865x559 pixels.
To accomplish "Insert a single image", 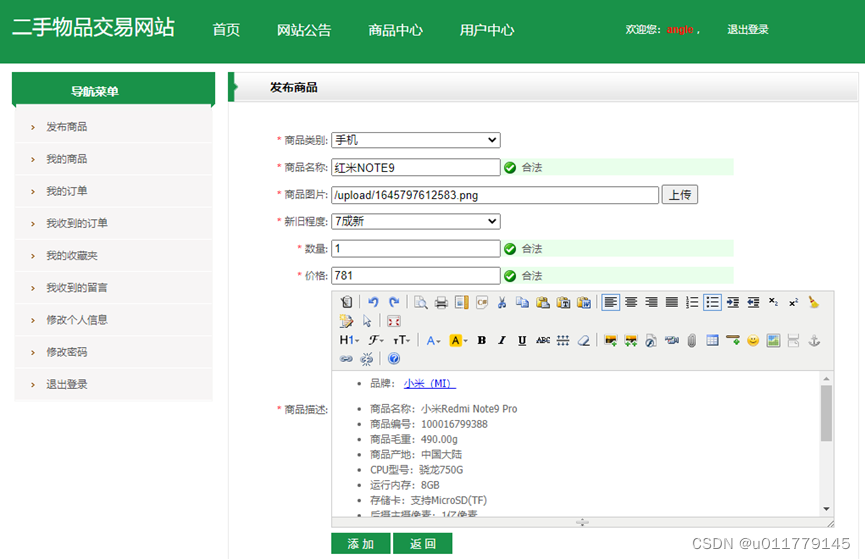I will pyautogui.click(x=610, y=340).
